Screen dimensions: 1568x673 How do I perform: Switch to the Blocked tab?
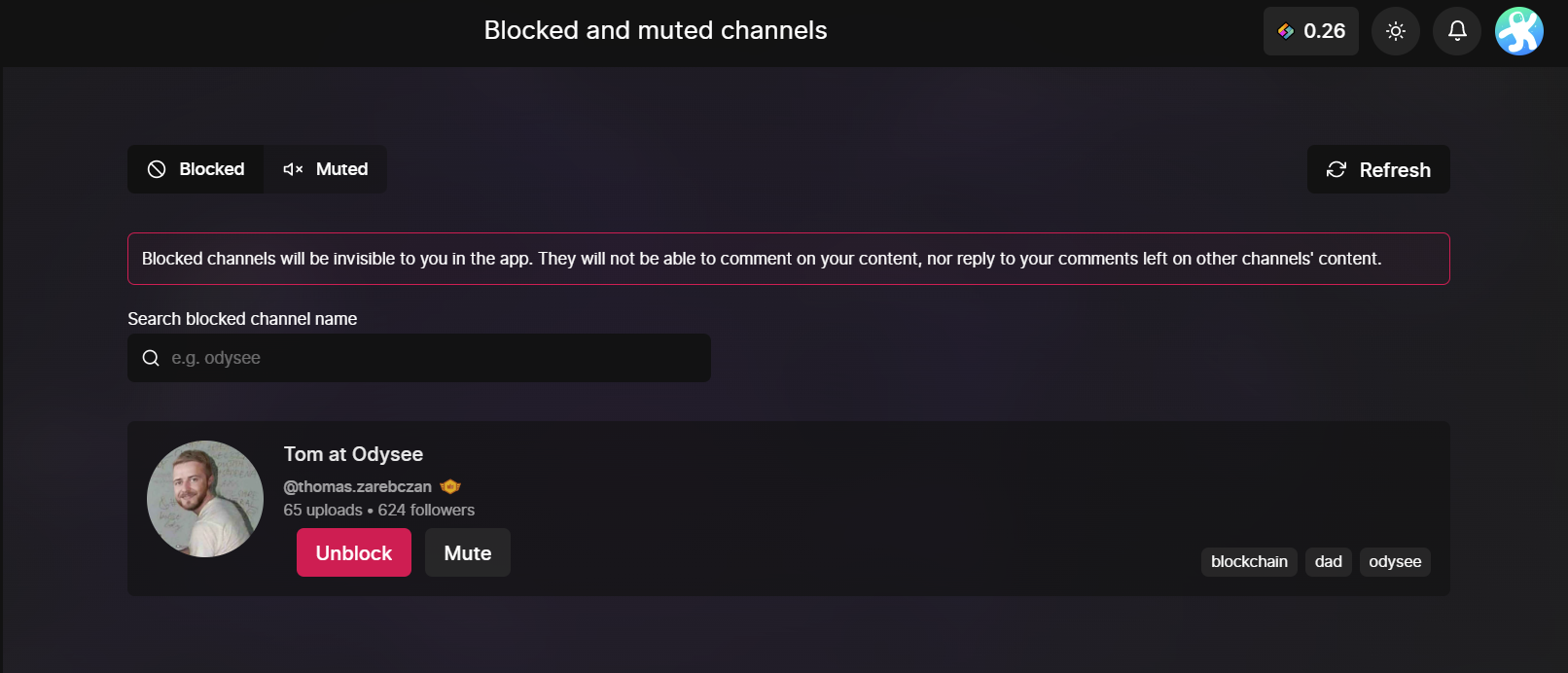(x=196, y=169)
